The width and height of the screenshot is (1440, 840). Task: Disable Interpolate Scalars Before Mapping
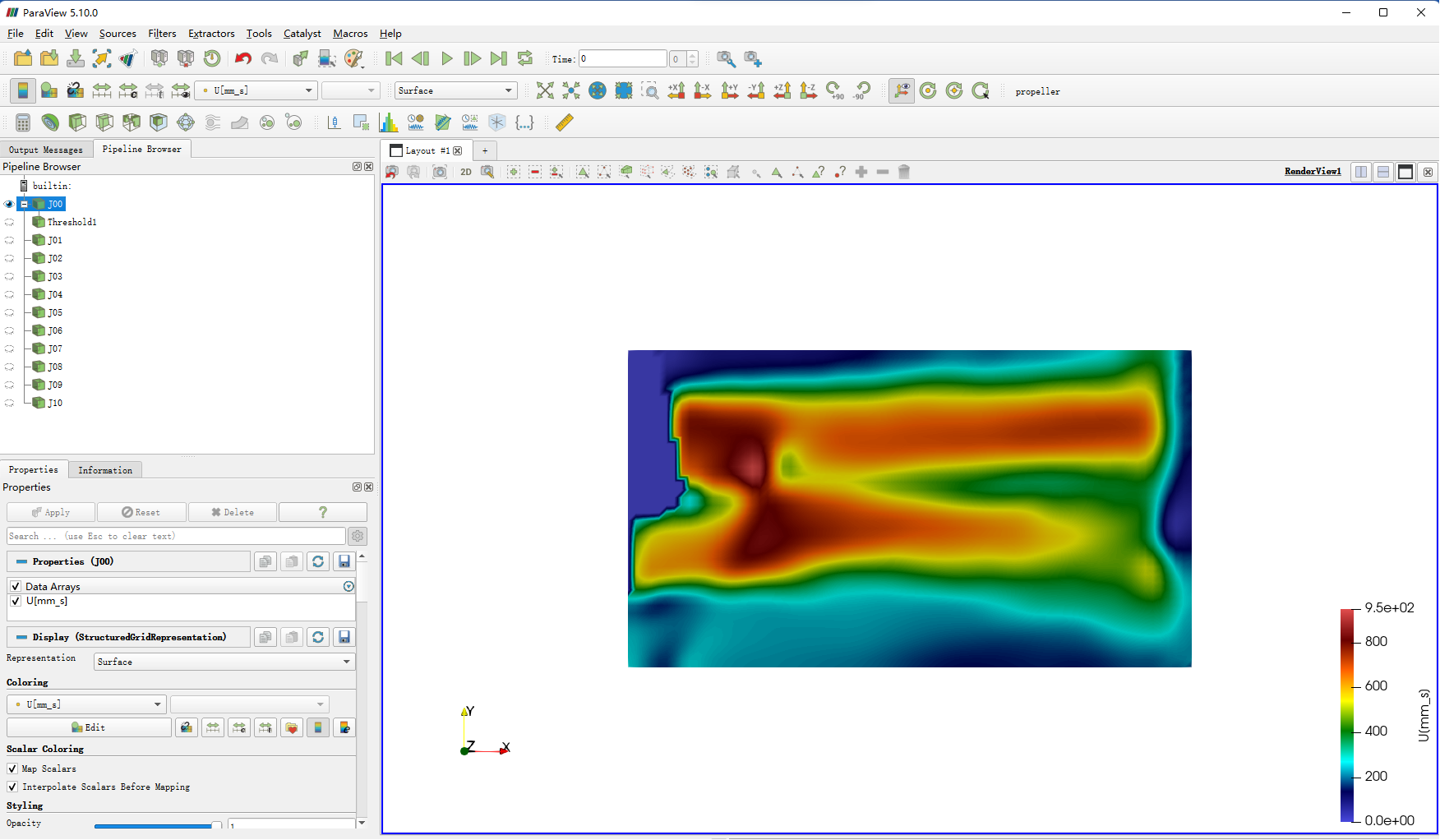pyautogui.click(x=12, y=787)
